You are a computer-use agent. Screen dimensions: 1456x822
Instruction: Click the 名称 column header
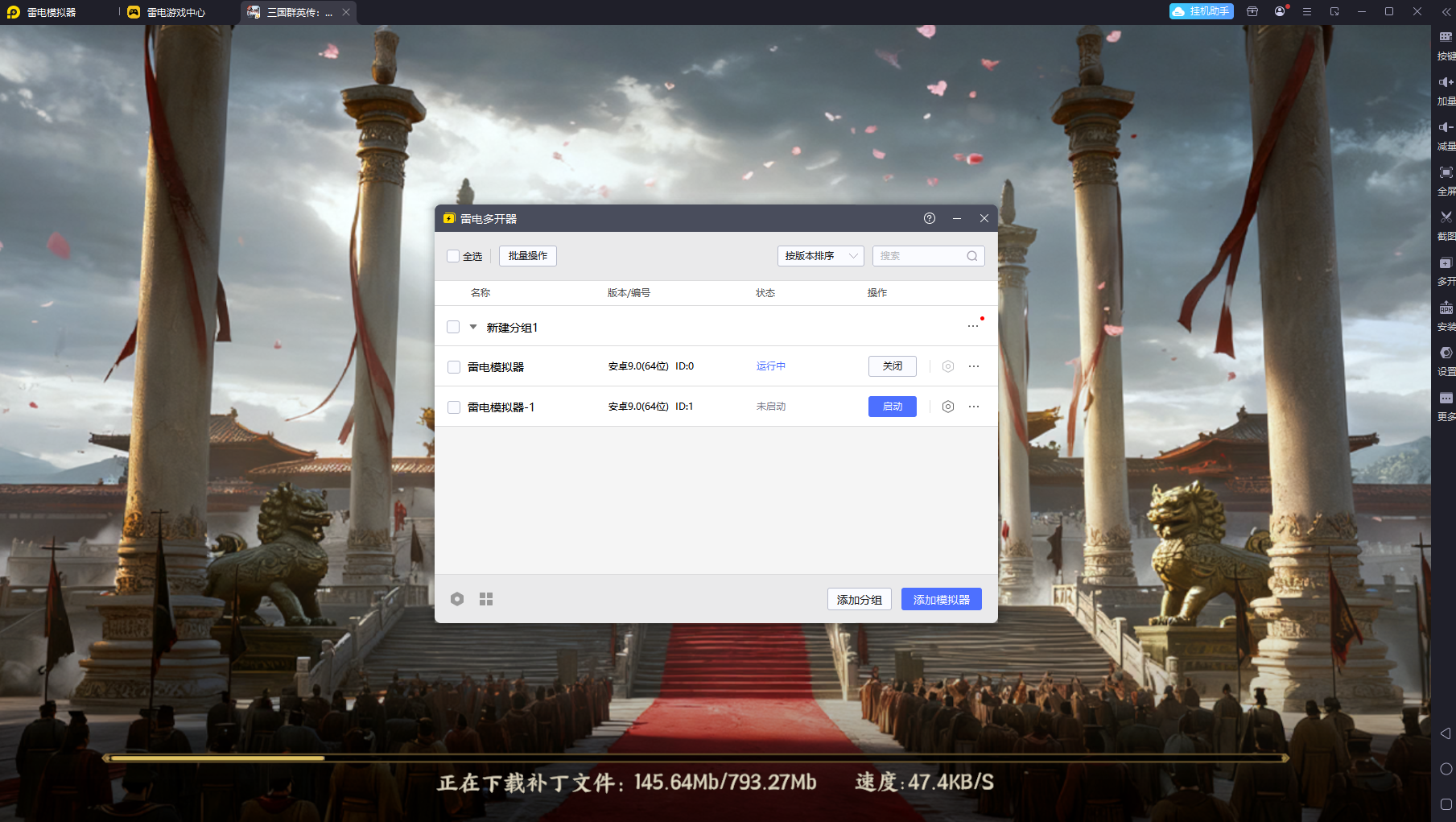[x=481, y=293]
